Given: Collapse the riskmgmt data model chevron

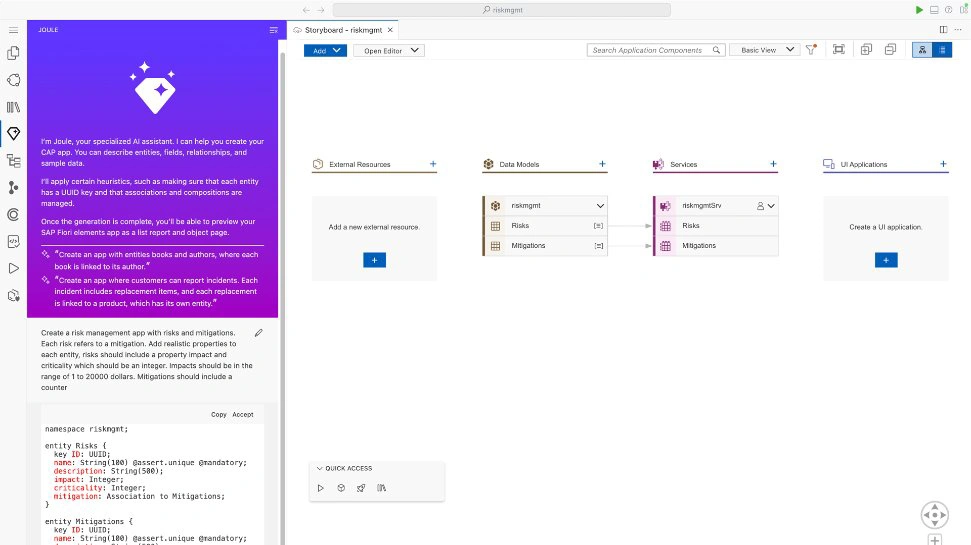Looking at the screenshot, I should pos(600,206).
